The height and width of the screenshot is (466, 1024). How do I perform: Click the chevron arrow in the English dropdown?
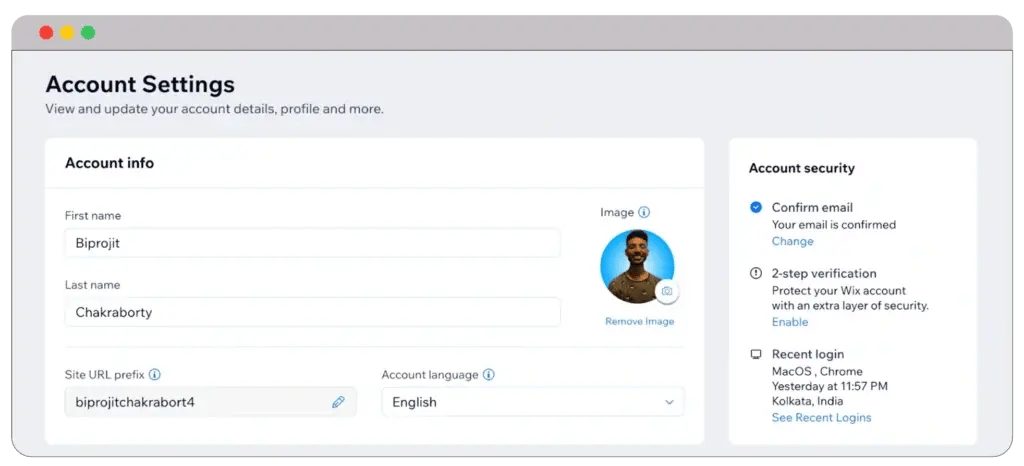(x=669, y=402)
